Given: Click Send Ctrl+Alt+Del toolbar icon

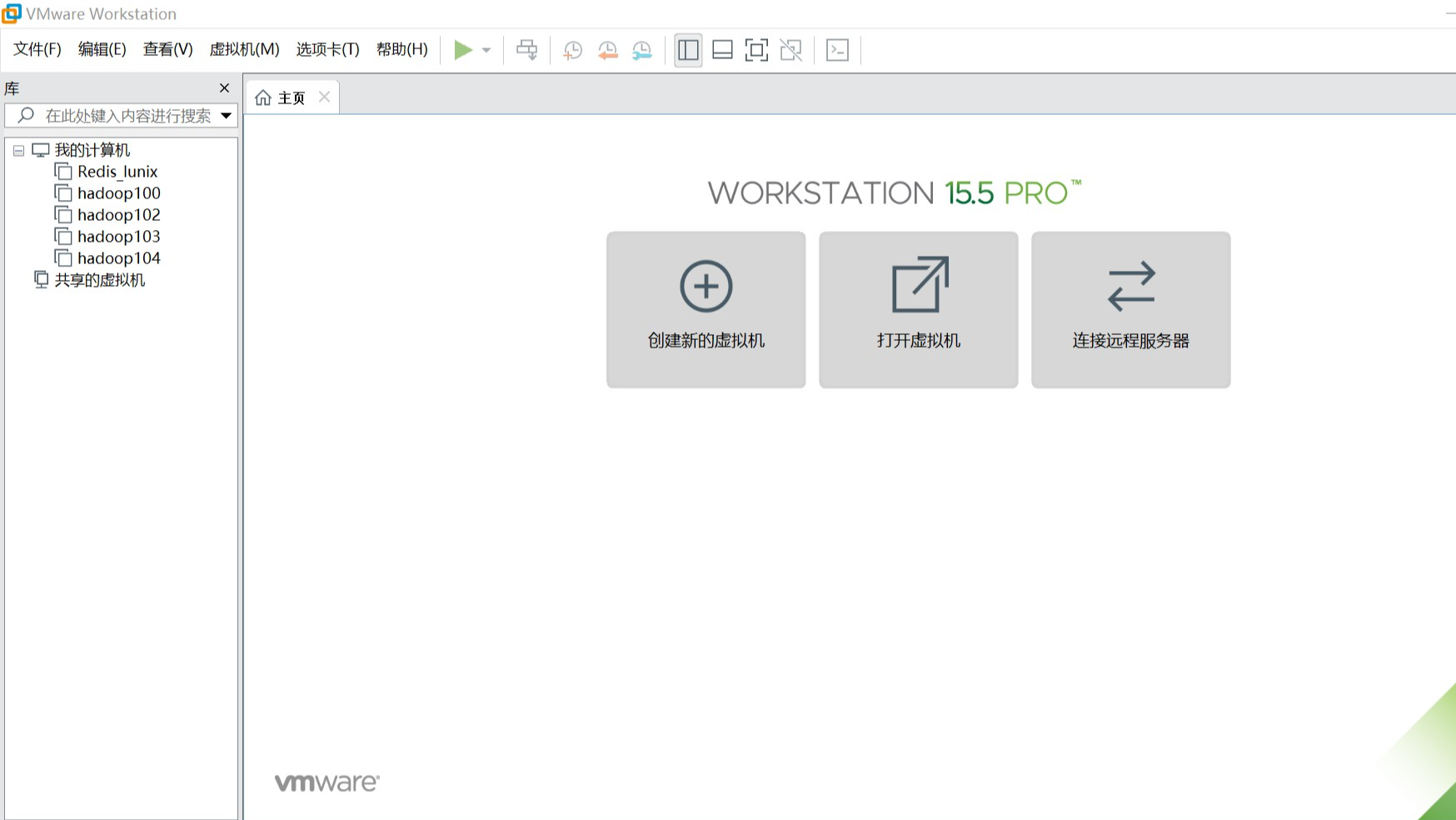Looking at the screenshot, I should coord(526,50).
